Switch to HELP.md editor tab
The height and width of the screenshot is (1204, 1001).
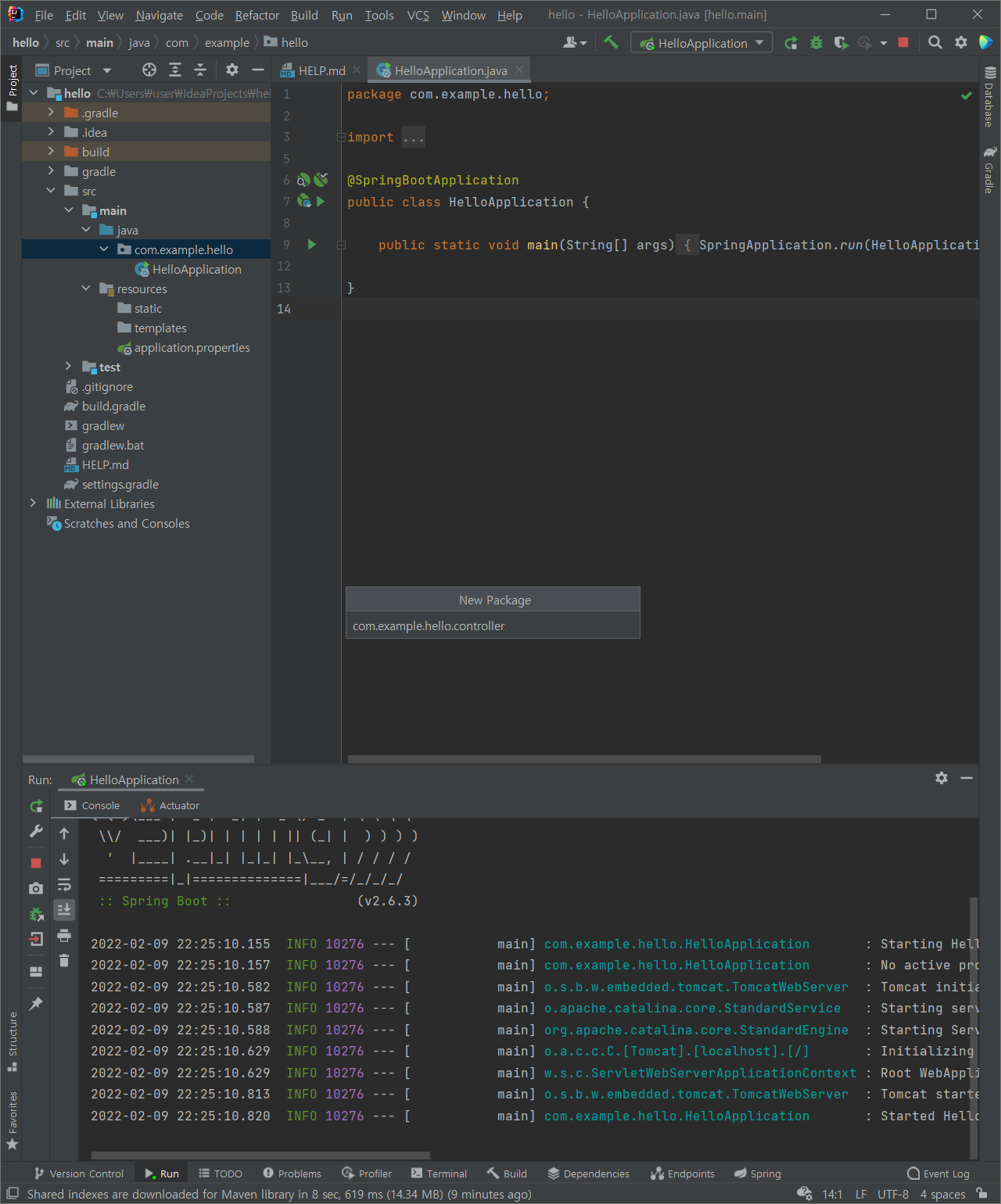click(x=321, y=70)
